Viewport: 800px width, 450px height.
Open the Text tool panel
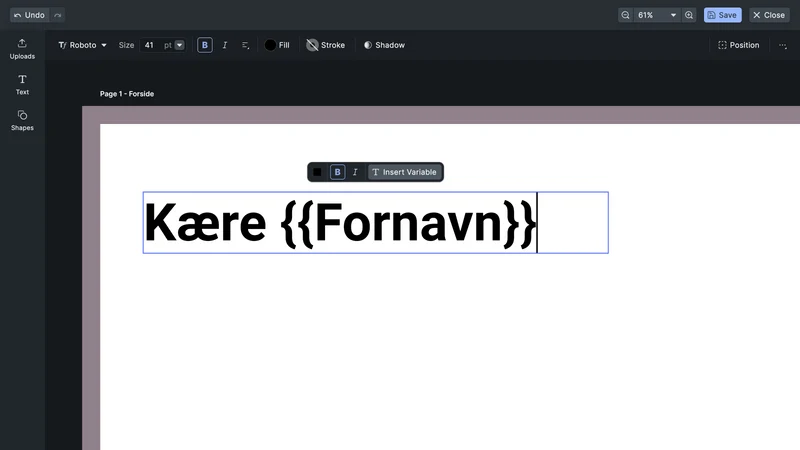(x=22, y=85)
